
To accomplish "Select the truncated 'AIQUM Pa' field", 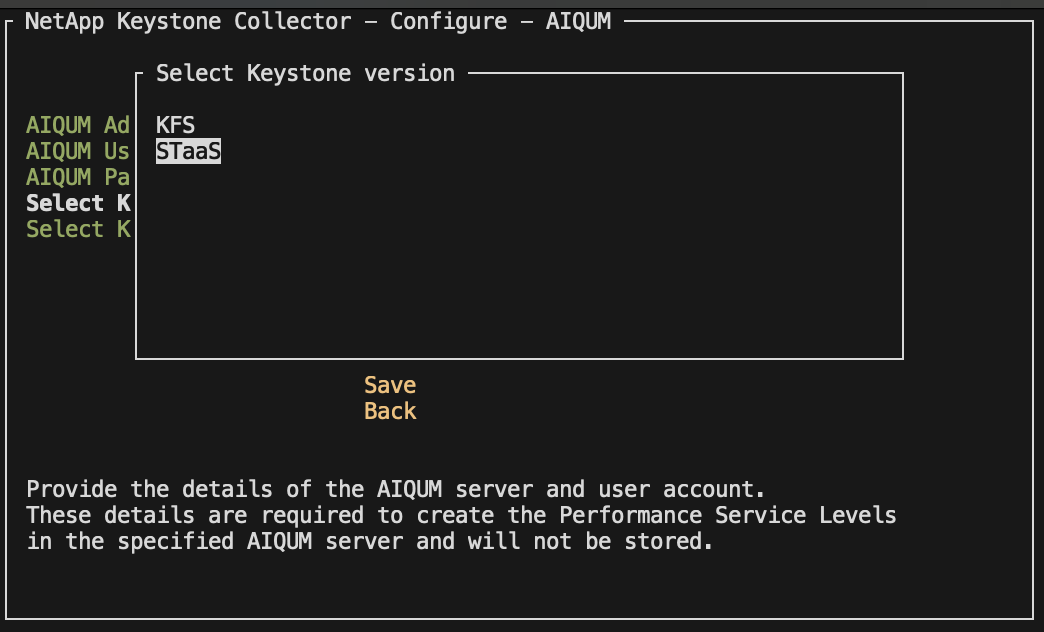I will point(78,177).
